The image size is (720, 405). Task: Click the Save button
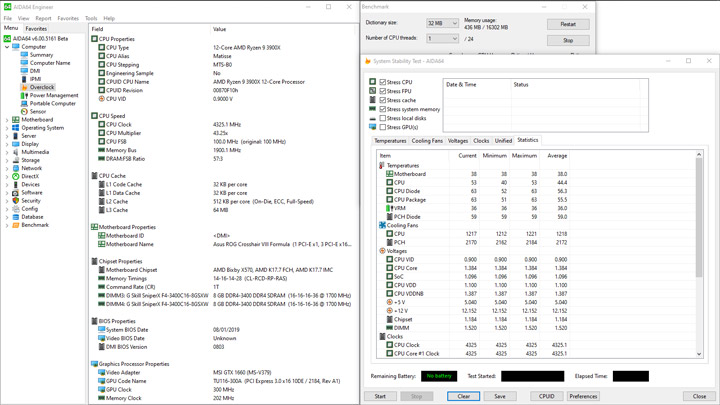[x=500, y=396]
